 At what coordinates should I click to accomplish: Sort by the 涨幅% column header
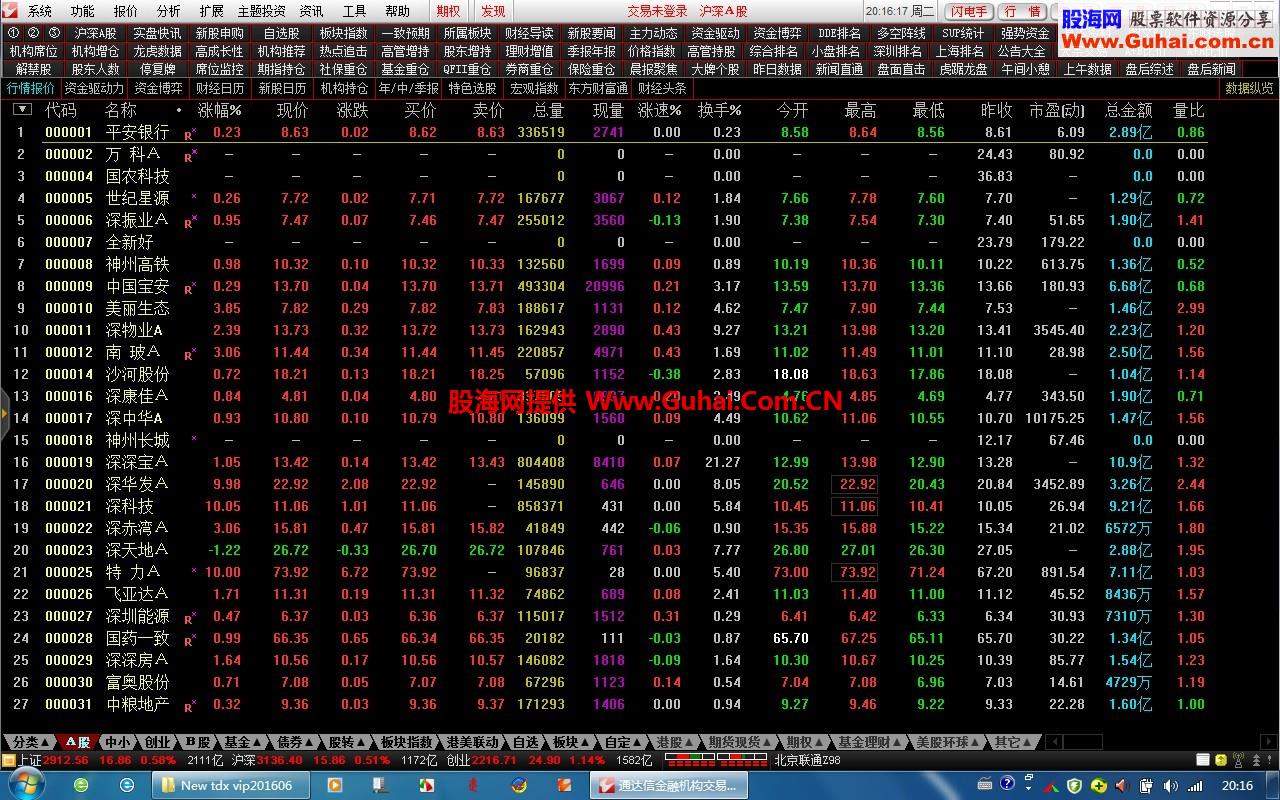tap(219, 110)
